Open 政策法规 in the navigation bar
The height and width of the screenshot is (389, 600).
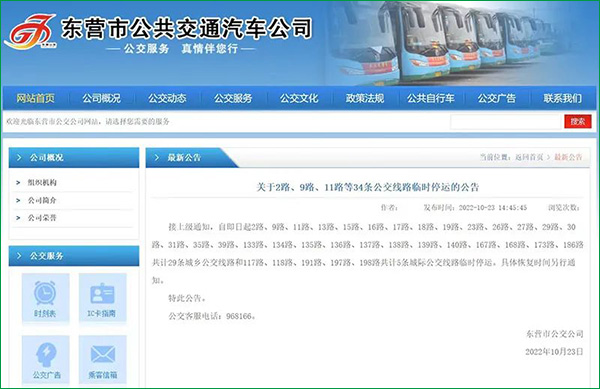[x=365, y=98]
